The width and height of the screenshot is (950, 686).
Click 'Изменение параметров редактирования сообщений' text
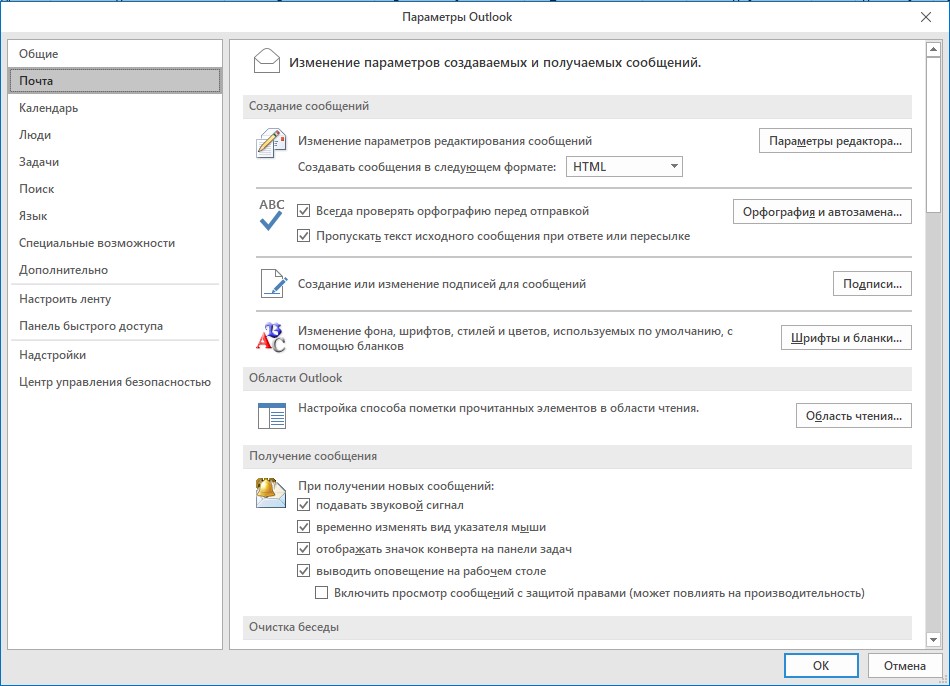(445, 141)
